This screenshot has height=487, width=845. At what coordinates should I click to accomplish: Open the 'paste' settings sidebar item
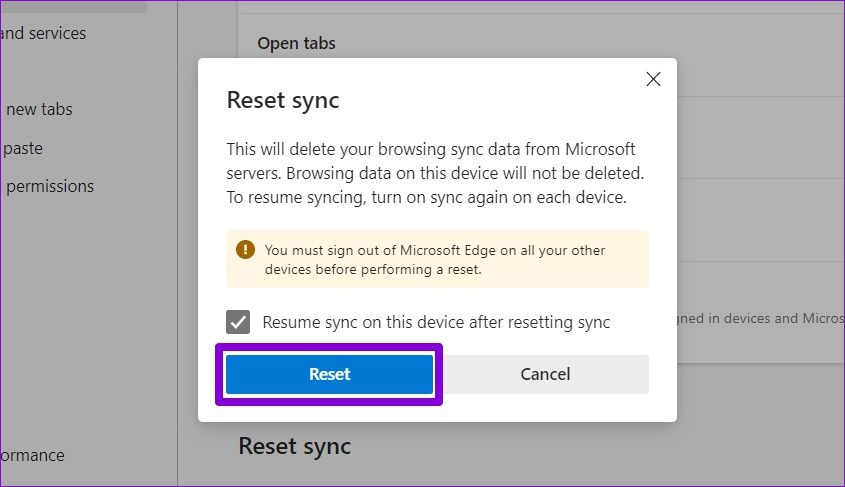pos(23,148)
